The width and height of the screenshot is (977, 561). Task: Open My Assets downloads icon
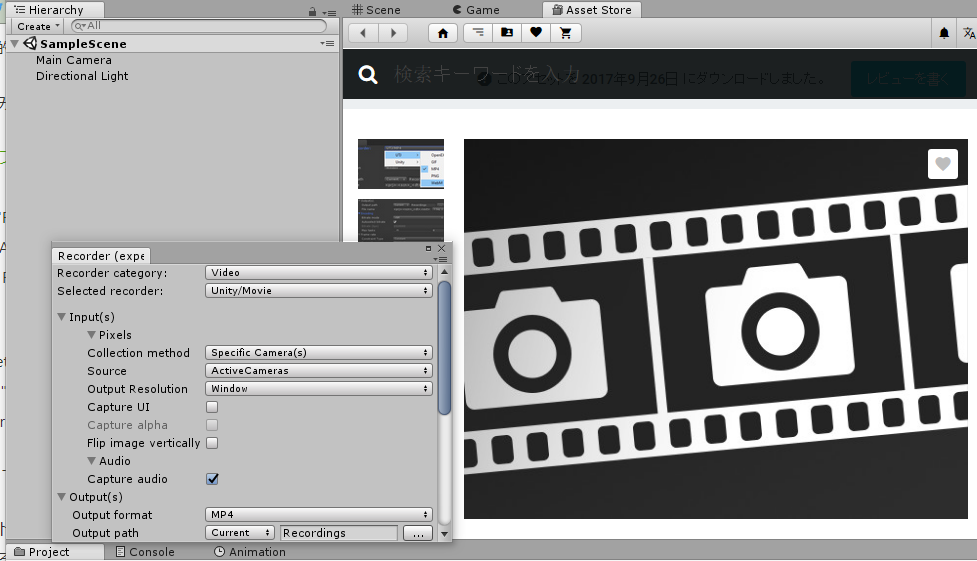pyautogui.click(x=507, y=33)
